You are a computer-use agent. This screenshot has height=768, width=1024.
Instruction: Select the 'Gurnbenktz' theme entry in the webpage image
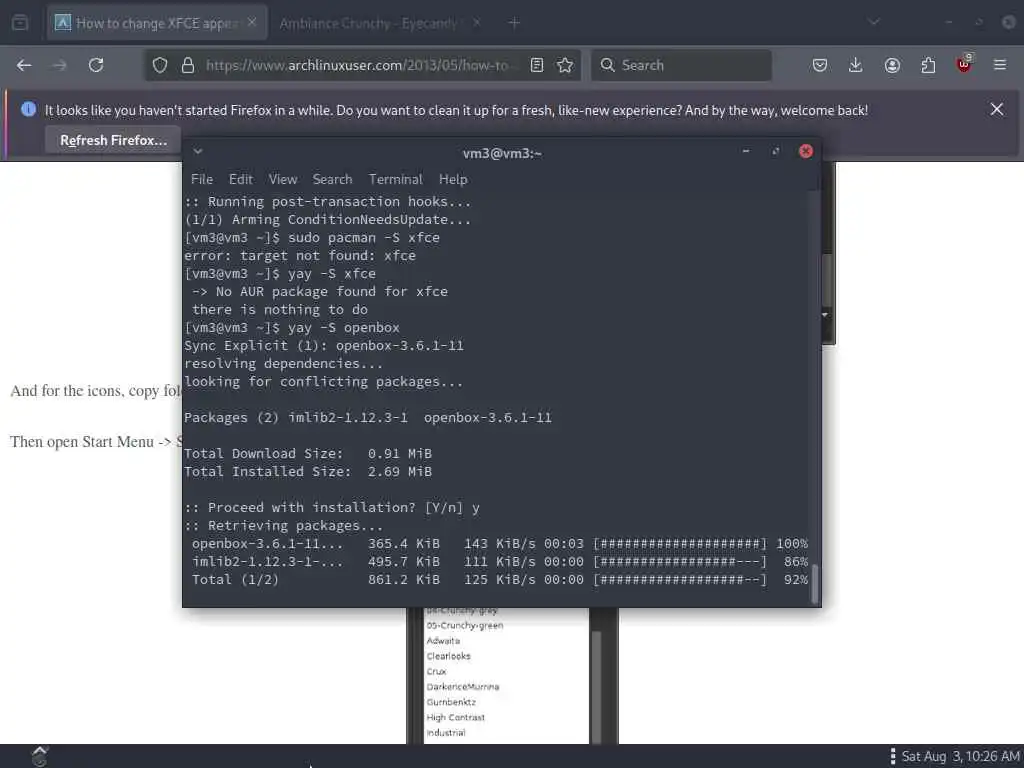[451, 702]
